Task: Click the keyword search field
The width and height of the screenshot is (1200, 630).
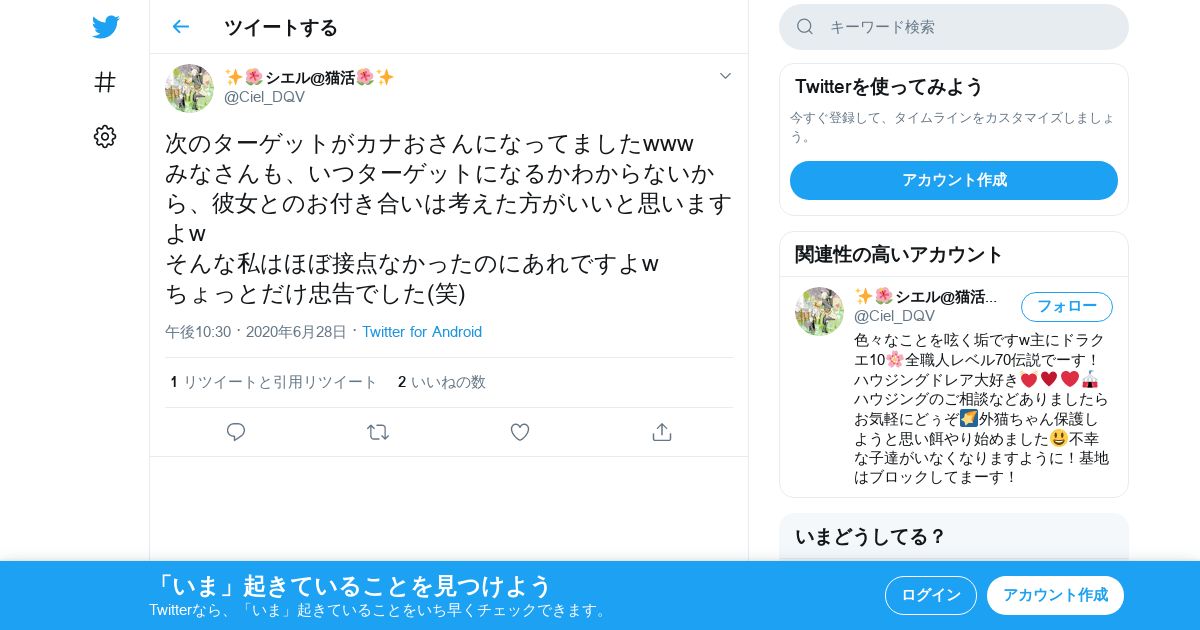Action: [954, 27]
